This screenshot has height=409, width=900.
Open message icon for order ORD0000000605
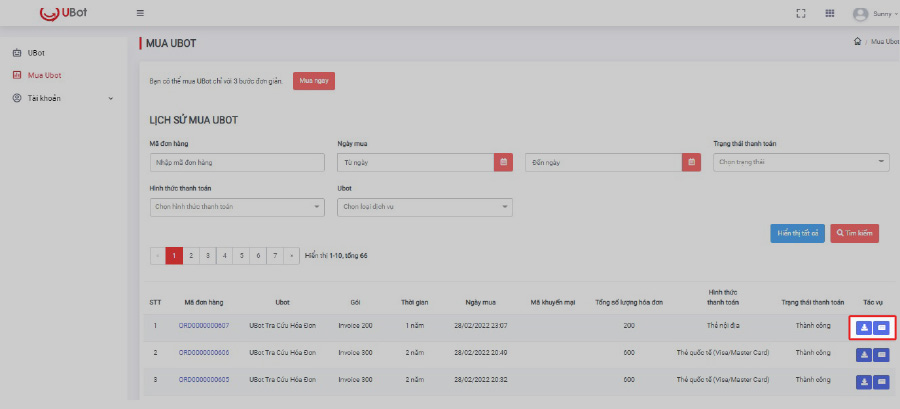tap(882, 381)
